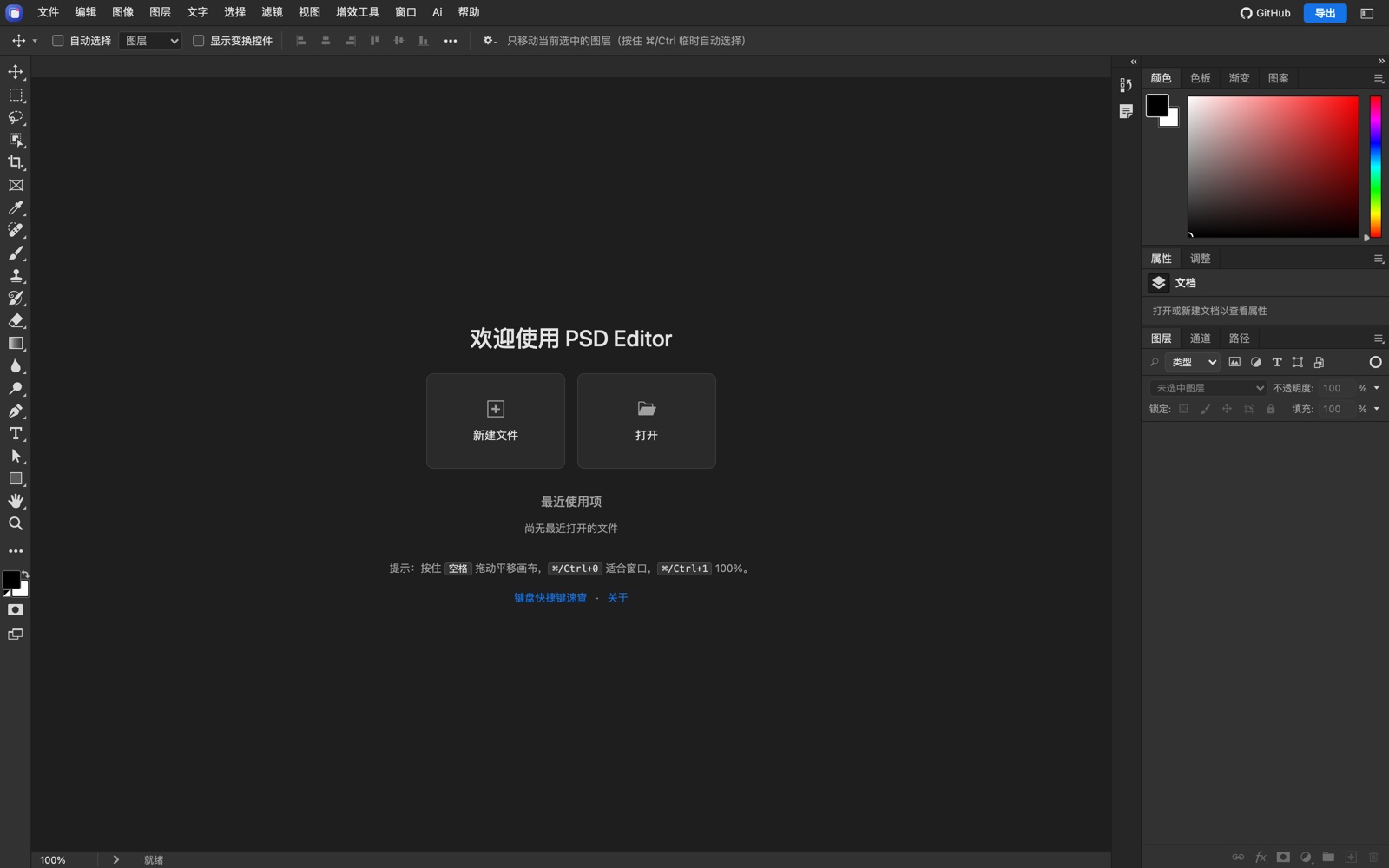1389x868 pixels.
Task: Expand the 不透明度 percentage arrow
Action: 1377,388
